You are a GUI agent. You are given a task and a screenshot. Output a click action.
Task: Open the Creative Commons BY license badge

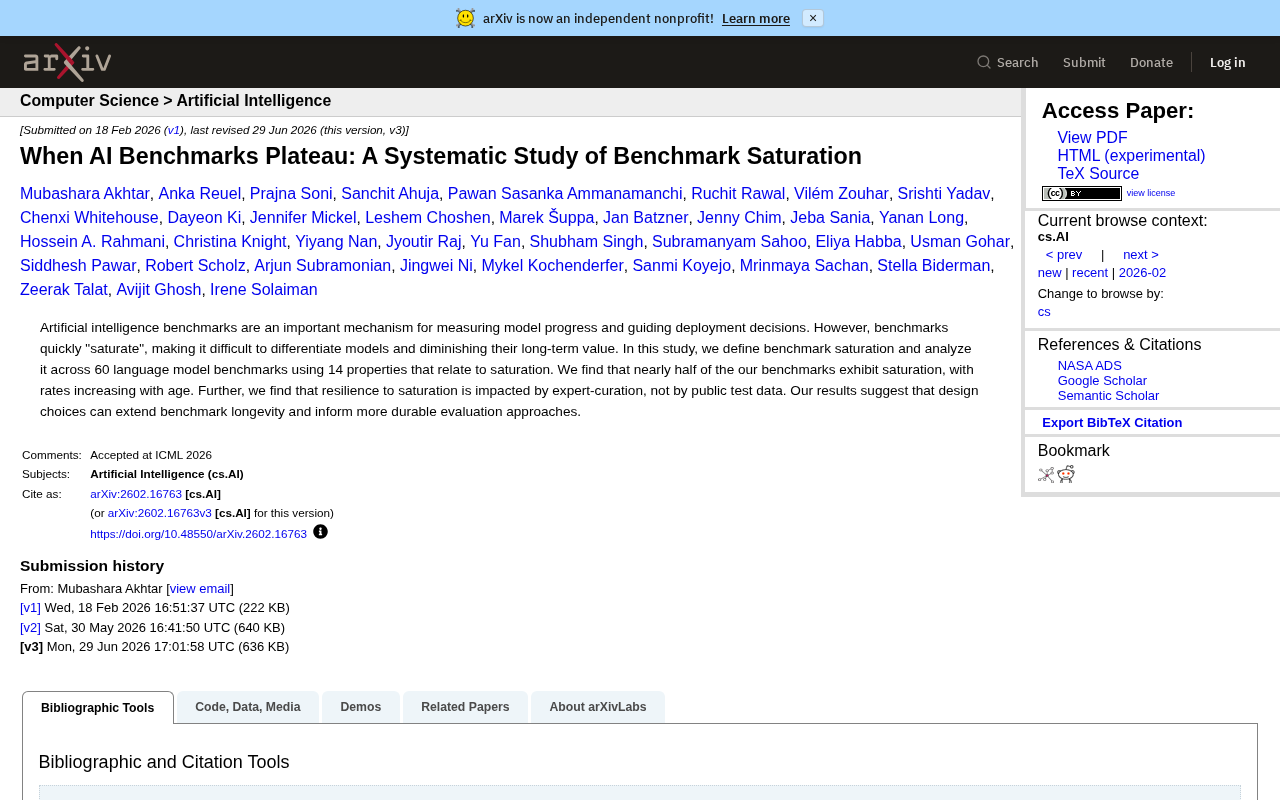tap(1082, 193)
